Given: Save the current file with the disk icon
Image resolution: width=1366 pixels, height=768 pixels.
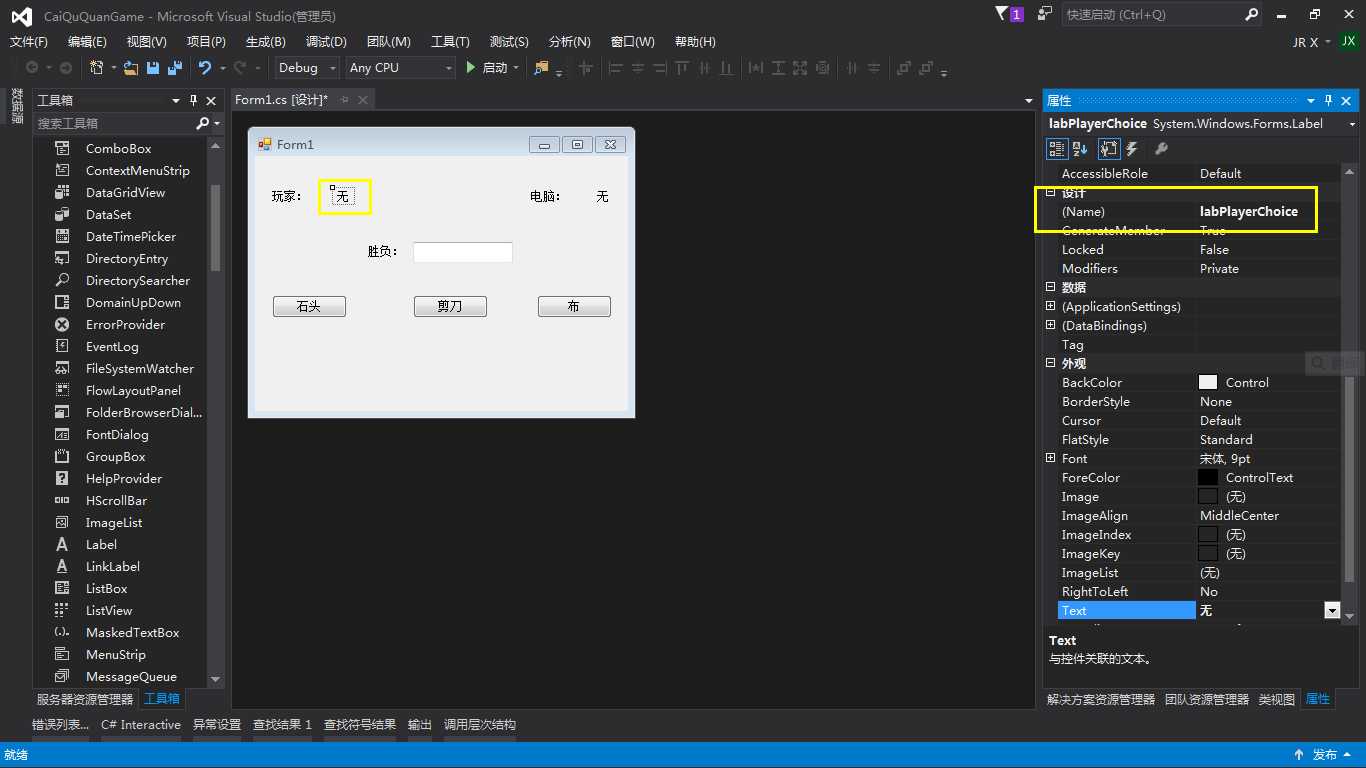Looking at the screenshot, I should (153, 68).
